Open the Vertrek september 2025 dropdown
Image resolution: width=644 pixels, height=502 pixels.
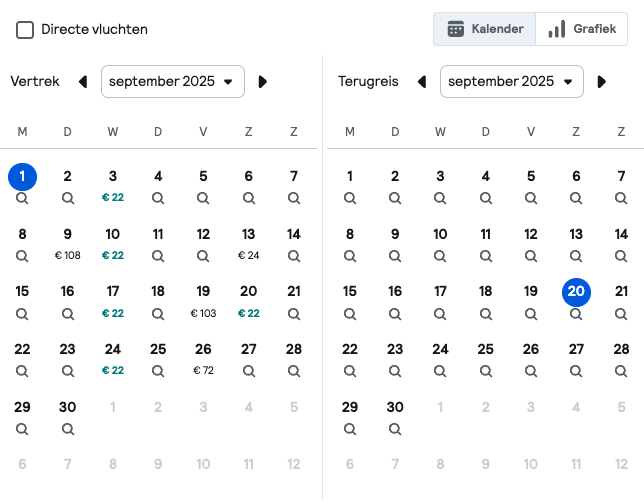tap(173, 81)
